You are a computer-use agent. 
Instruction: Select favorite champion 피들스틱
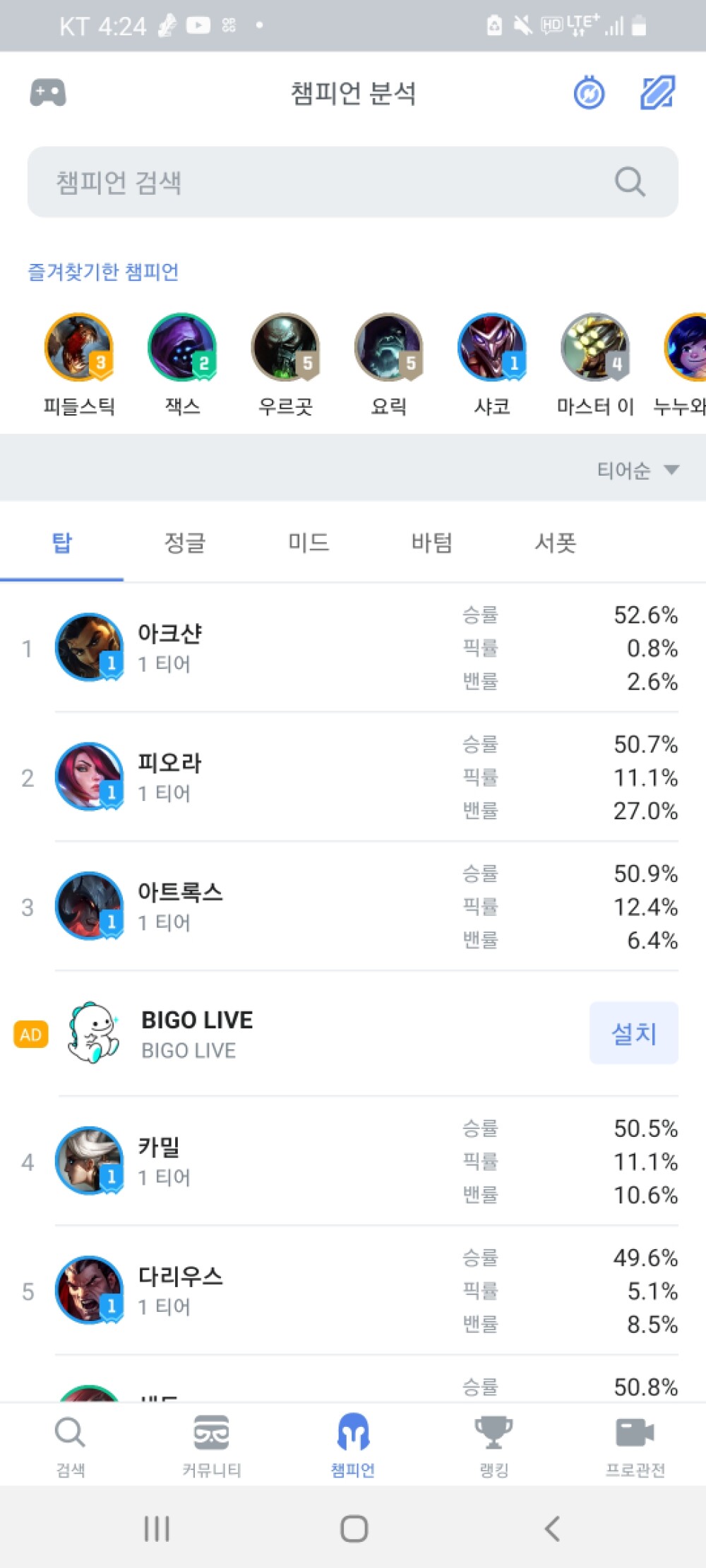point(79,364)
